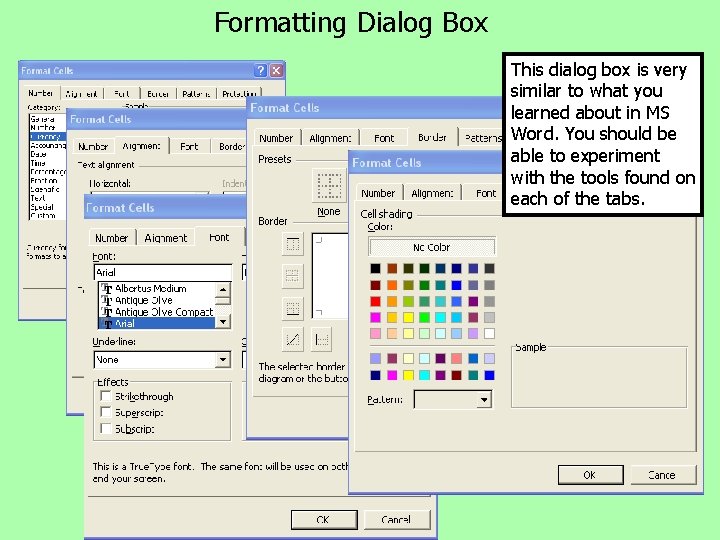The height and width of the screenshot is (540, 720).
Task: Choose the No Color button
Action: 432,247
